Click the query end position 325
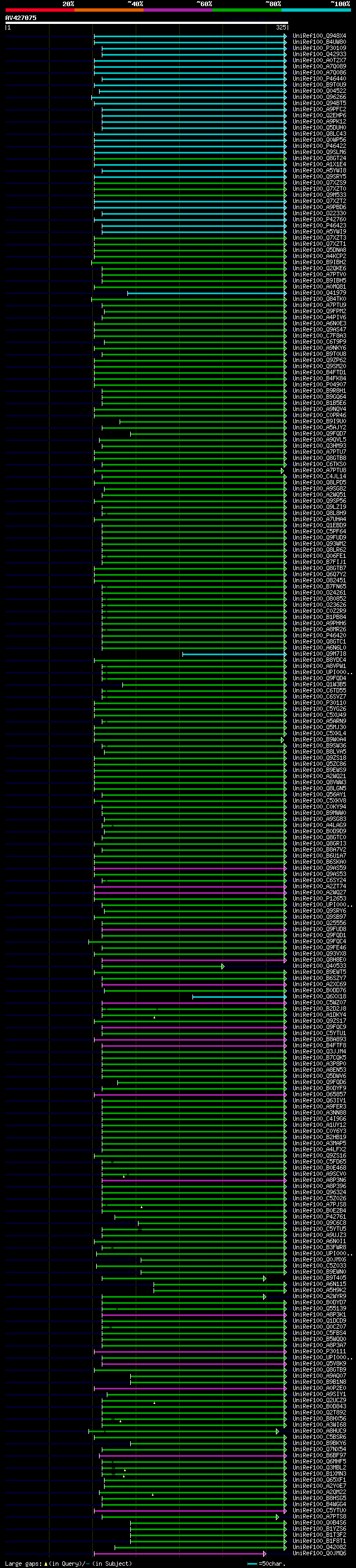 pyautogui.click(x=281, y=27)
